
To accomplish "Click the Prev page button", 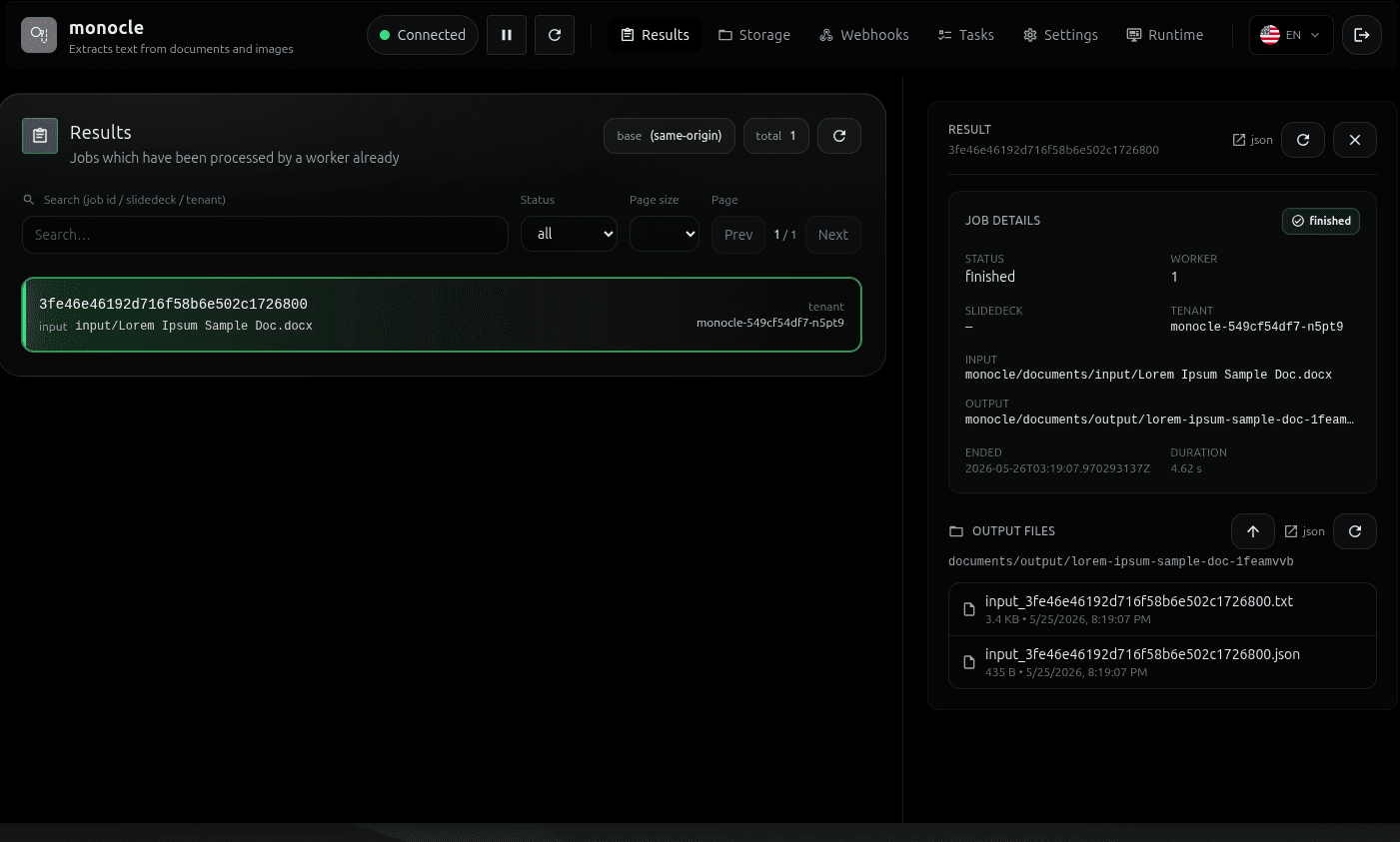I will tap(738, 235).
